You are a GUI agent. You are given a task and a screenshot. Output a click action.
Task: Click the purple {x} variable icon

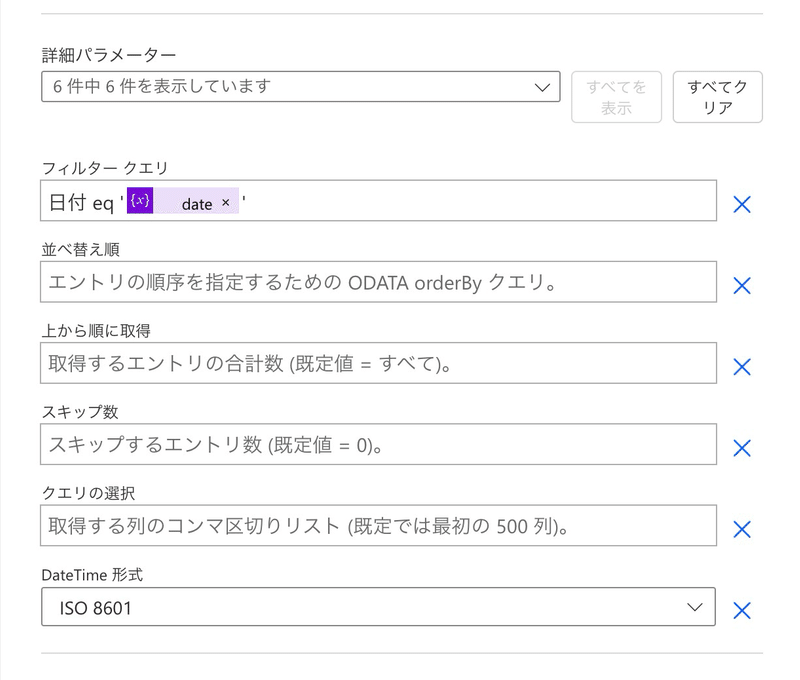140,200
